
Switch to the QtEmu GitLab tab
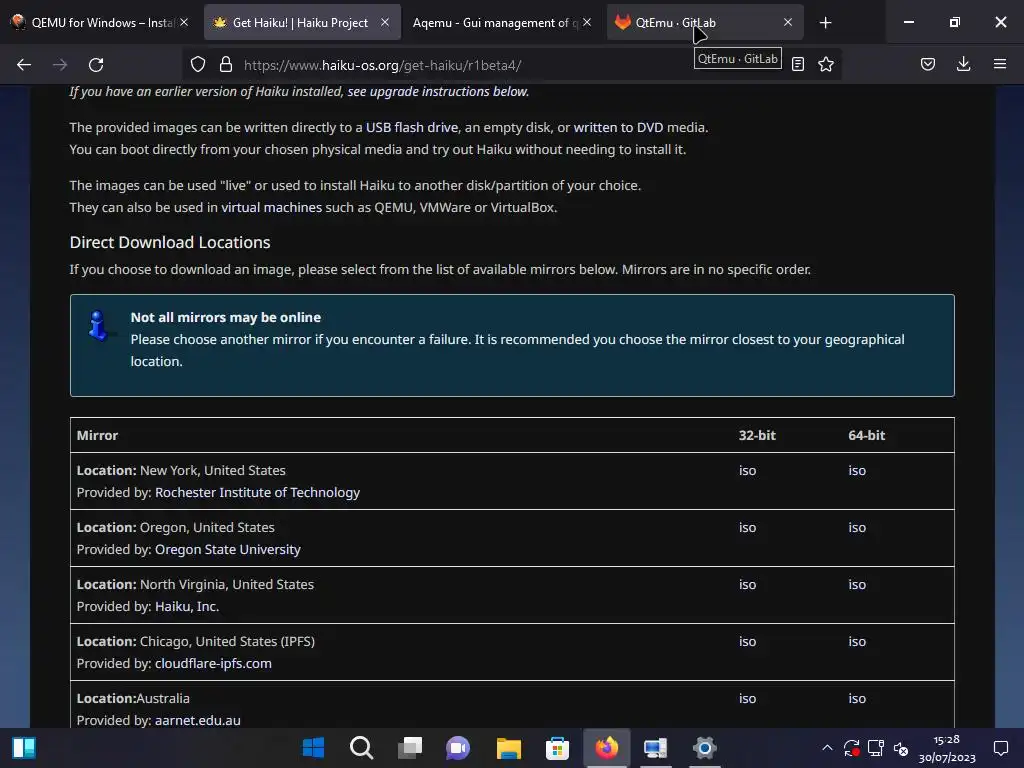tap(705, 22)
